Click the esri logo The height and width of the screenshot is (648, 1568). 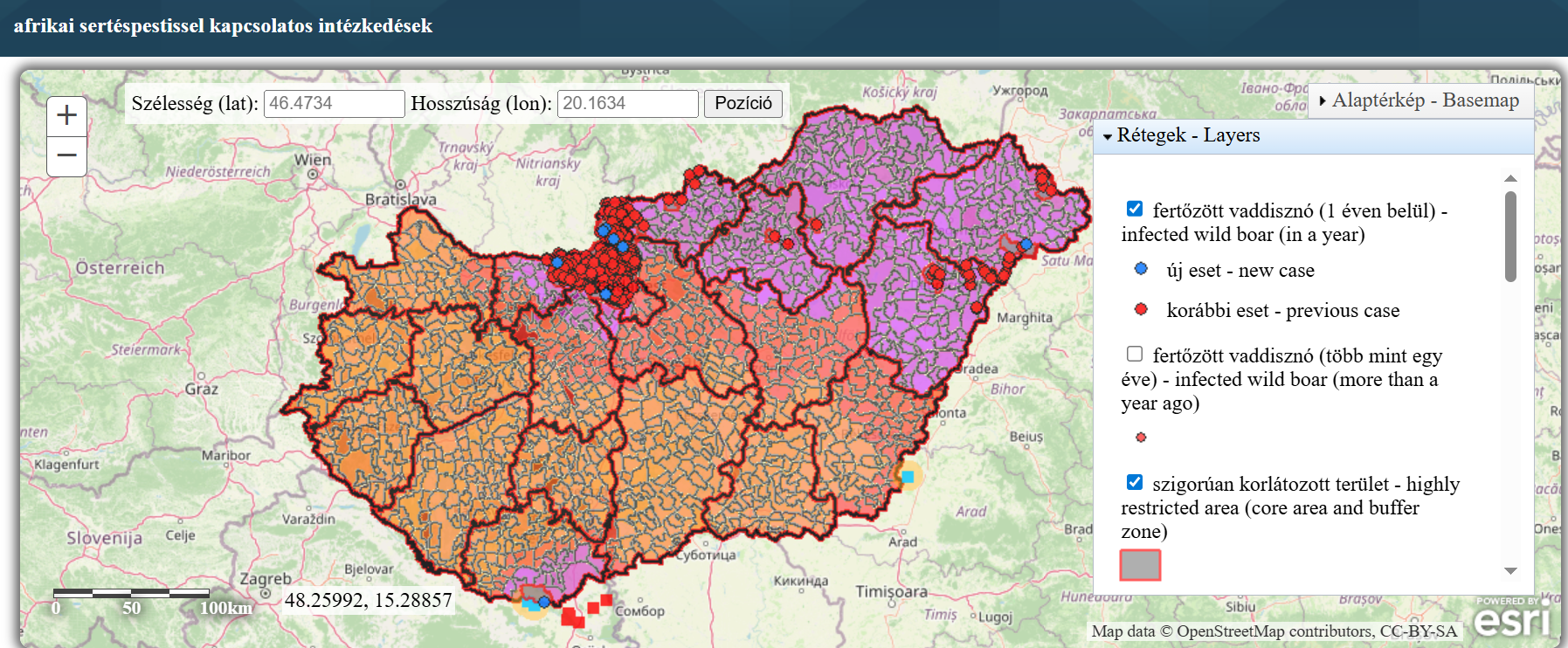1514,619
